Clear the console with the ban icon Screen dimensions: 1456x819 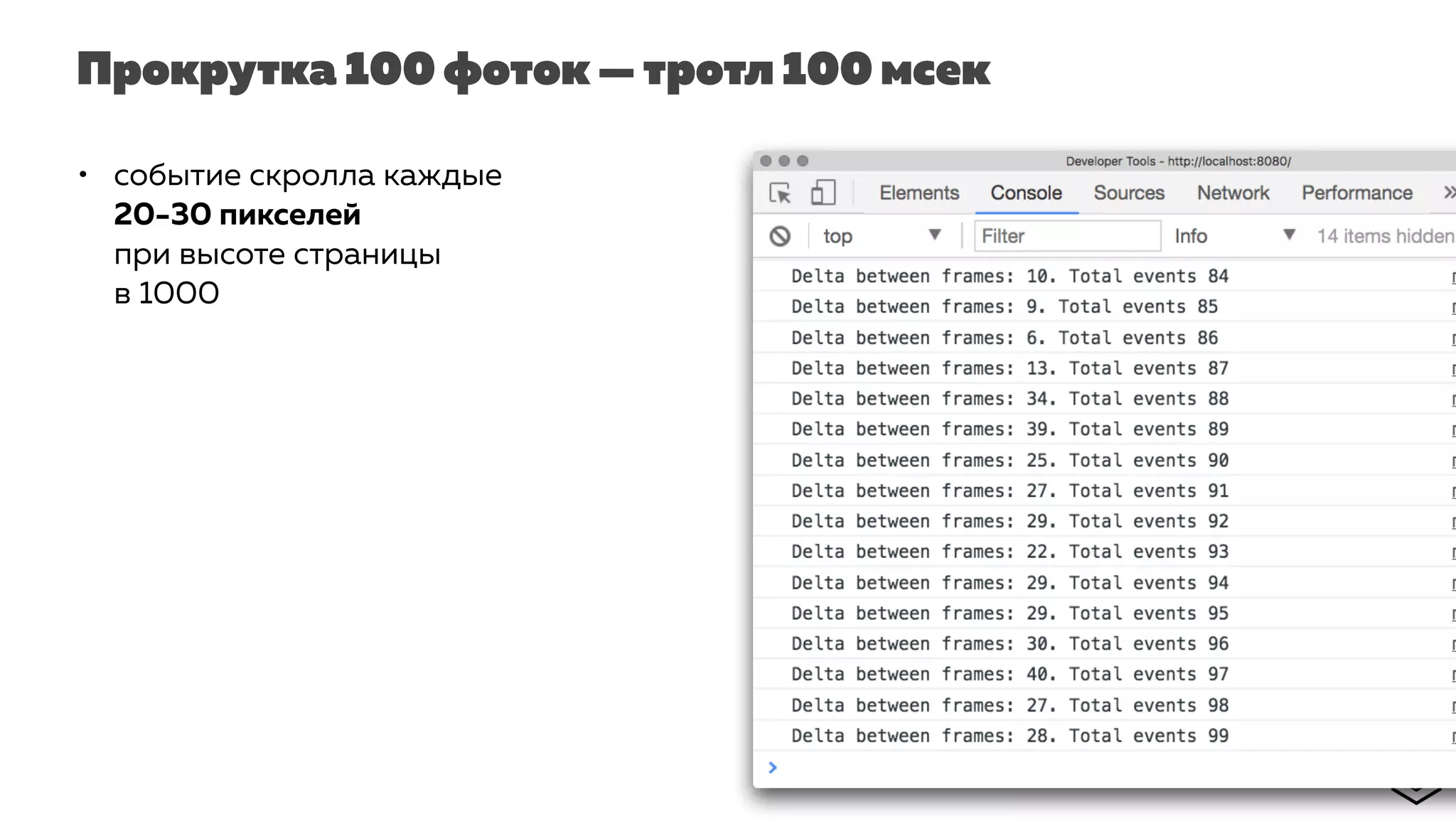click(x=780, y=236)
